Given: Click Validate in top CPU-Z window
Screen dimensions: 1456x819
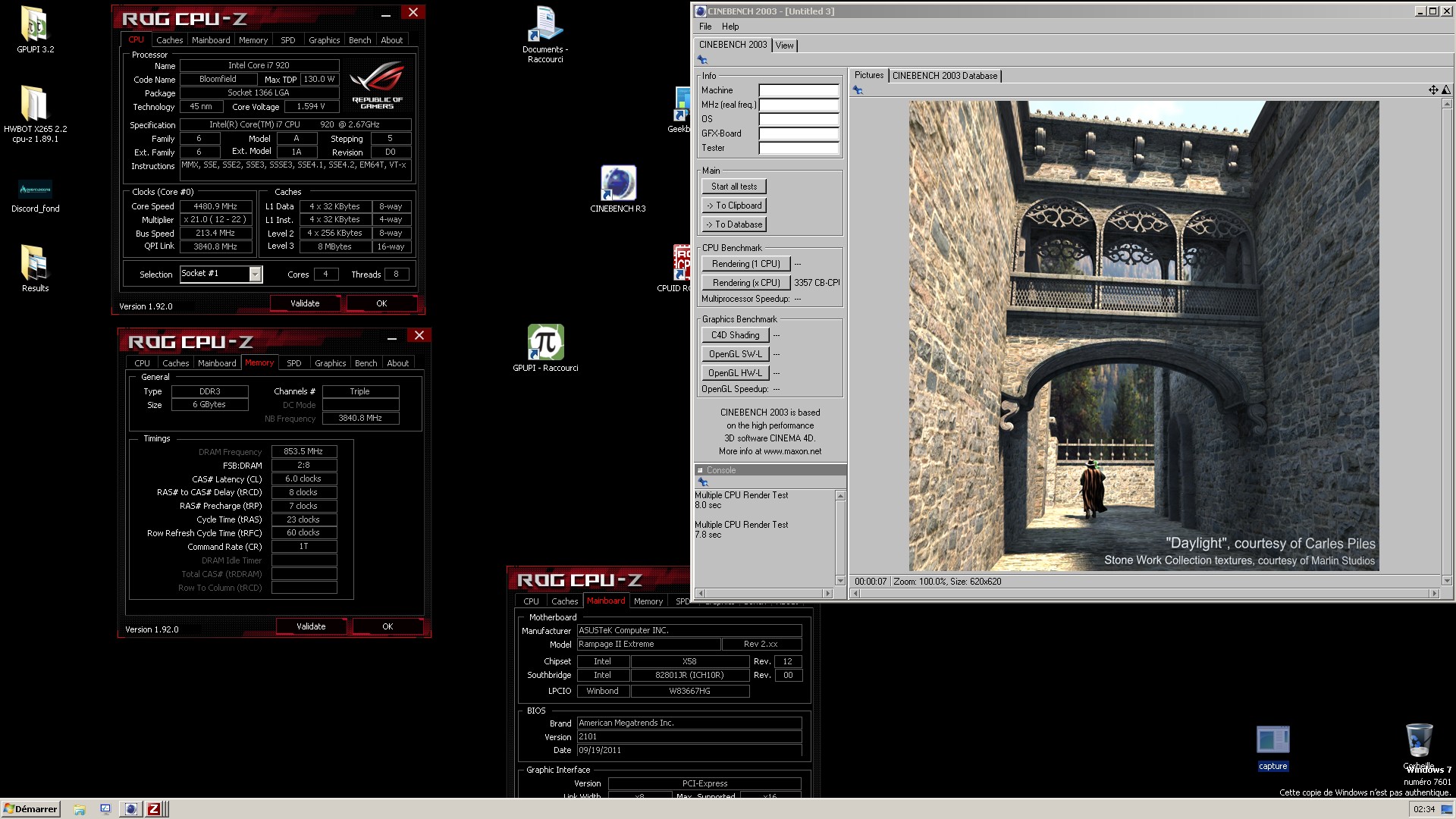Looking at the screenshot, I should [305, 303].
